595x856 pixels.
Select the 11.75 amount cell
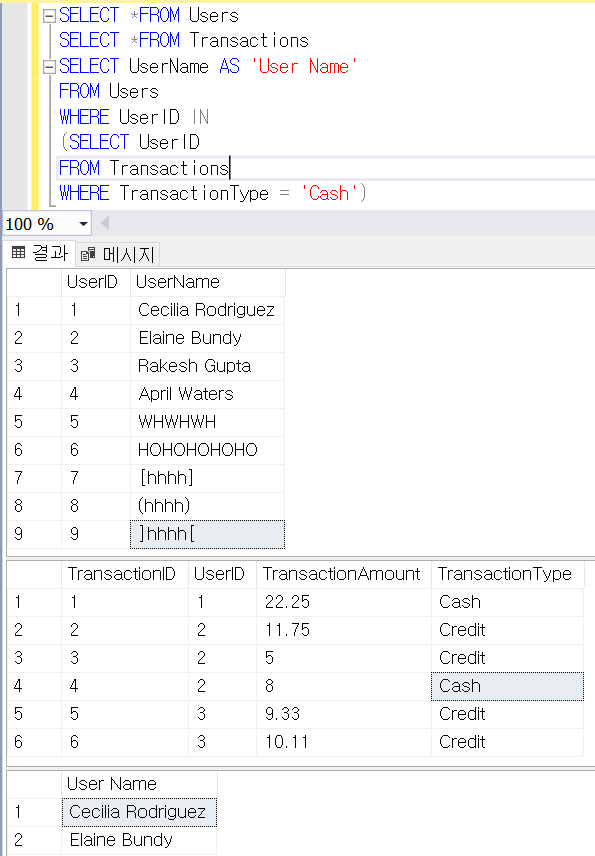tap(344, 630)
